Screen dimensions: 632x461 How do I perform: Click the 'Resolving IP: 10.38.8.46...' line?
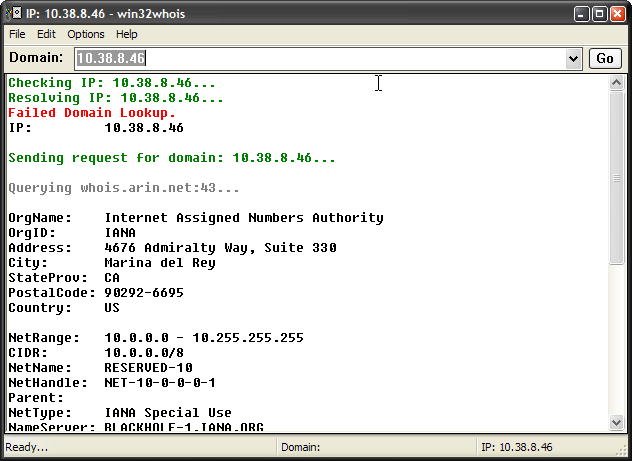tap(116, 98)
